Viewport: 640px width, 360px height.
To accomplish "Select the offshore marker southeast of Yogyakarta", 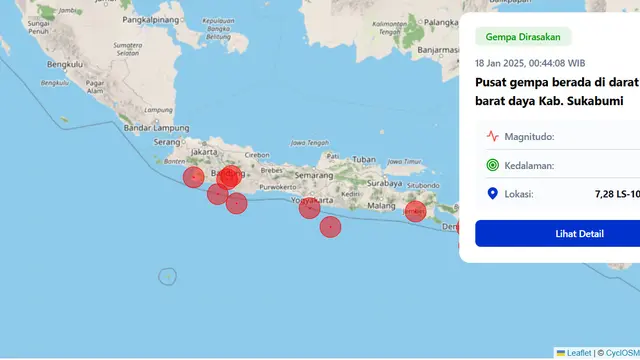I will click(x=330, y=227).
